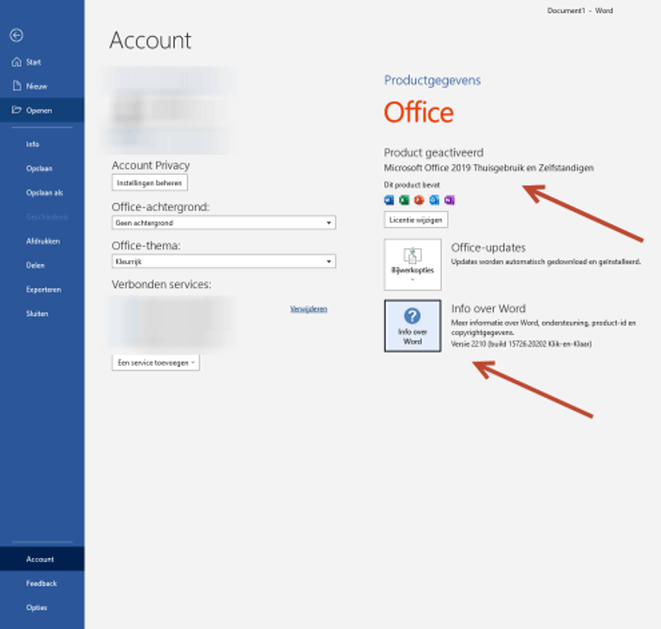Open the Account page in sidebar

(40, 559)
